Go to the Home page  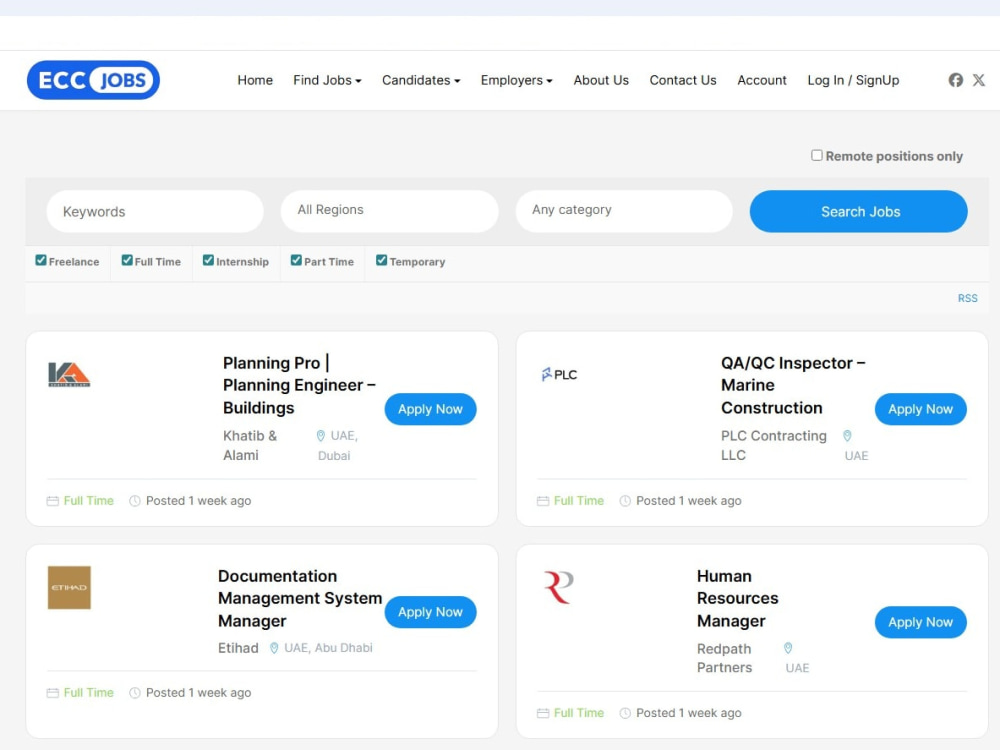tap(255, 80)
